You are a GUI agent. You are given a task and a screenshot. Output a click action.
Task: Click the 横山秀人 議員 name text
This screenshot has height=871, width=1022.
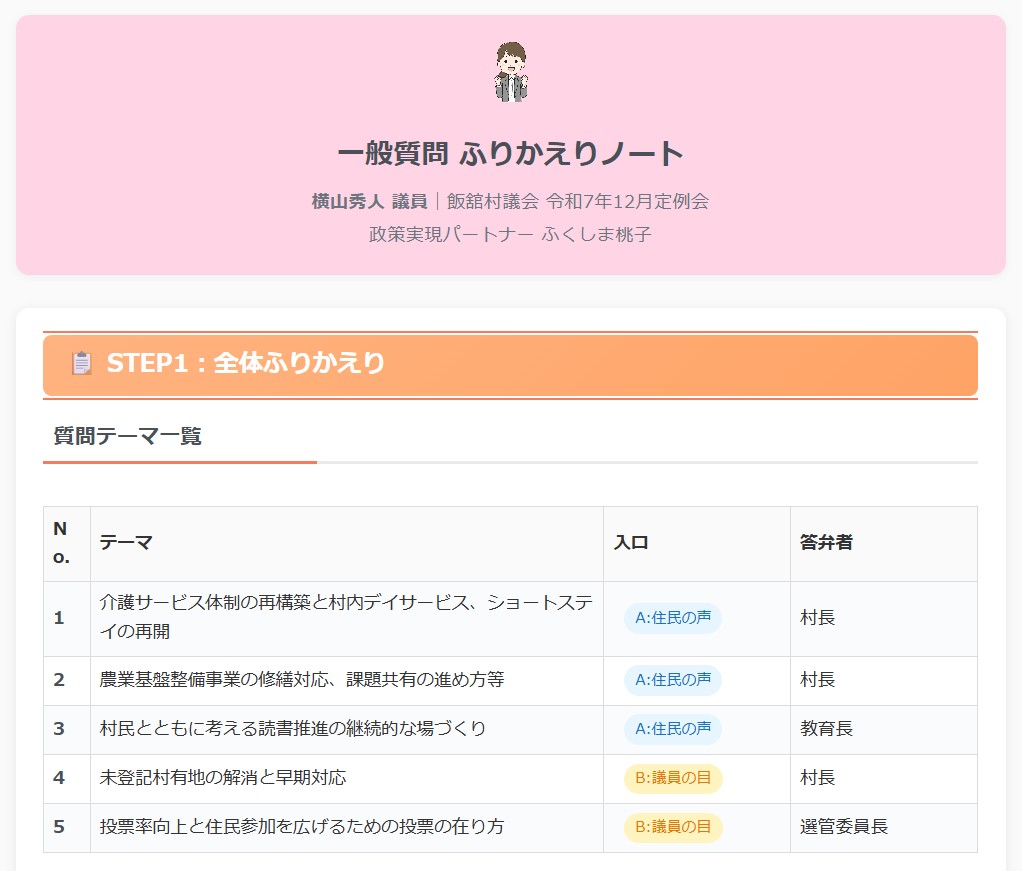coord(369,201)
